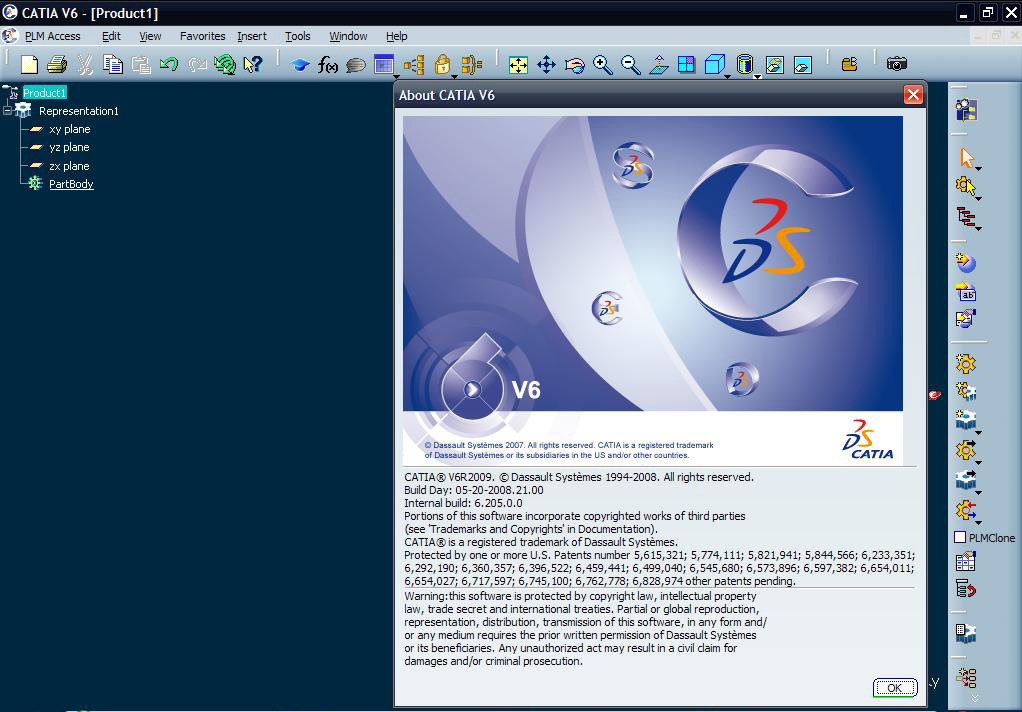Click the Hide/Show icon
Viewport: 1022px width, 712px height.
point(774,65)
